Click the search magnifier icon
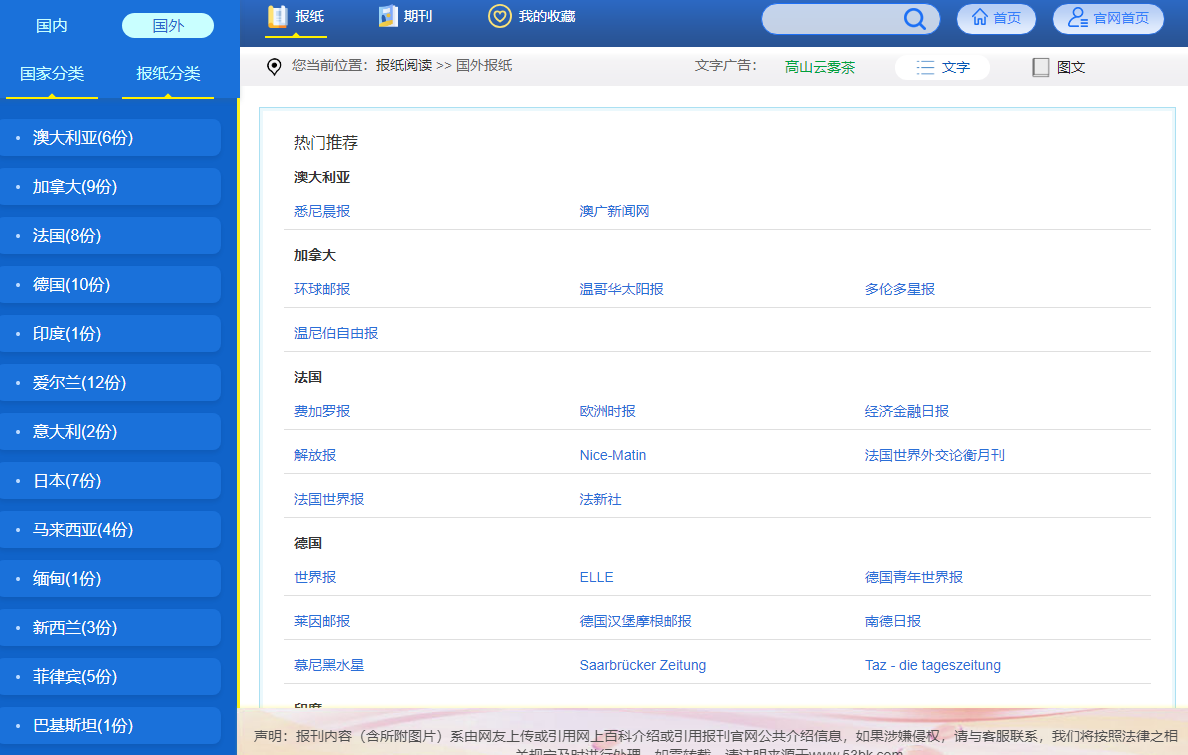 (x=914, y=19)
